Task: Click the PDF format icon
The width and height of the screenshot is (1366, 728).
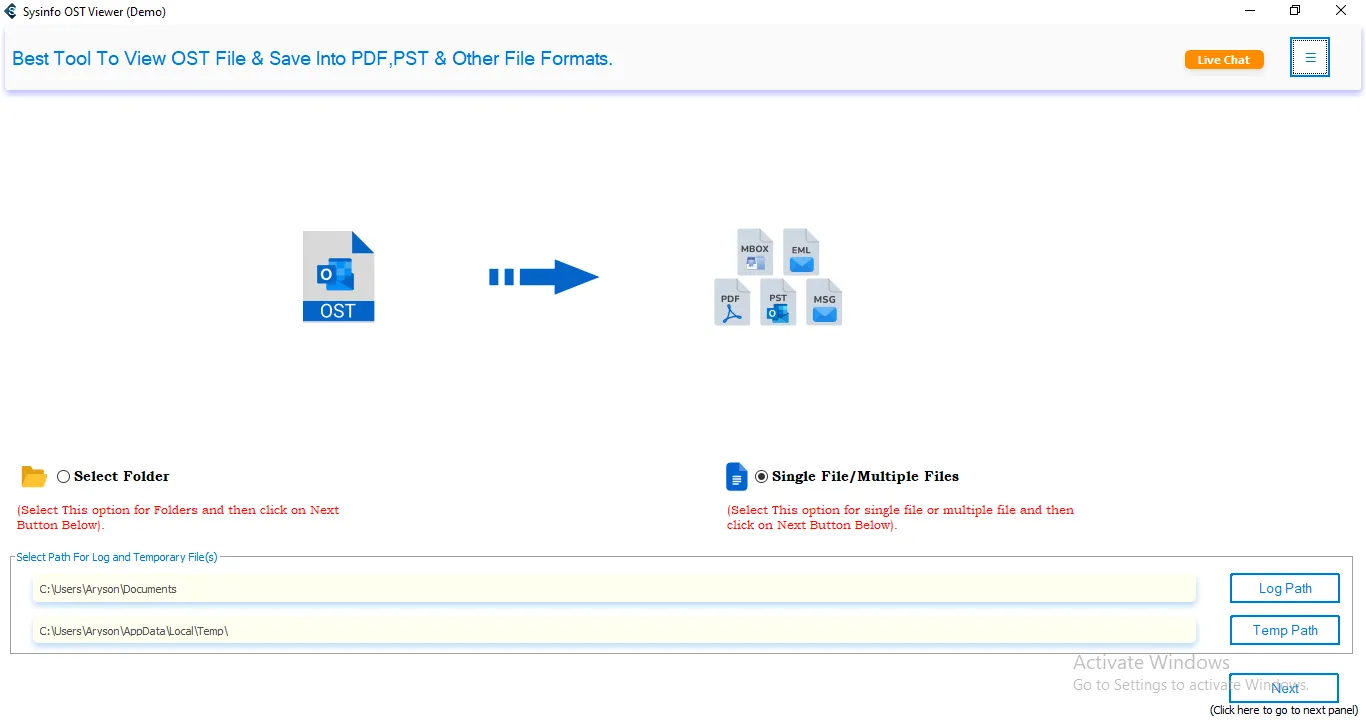Action: [x=732, y=302]
